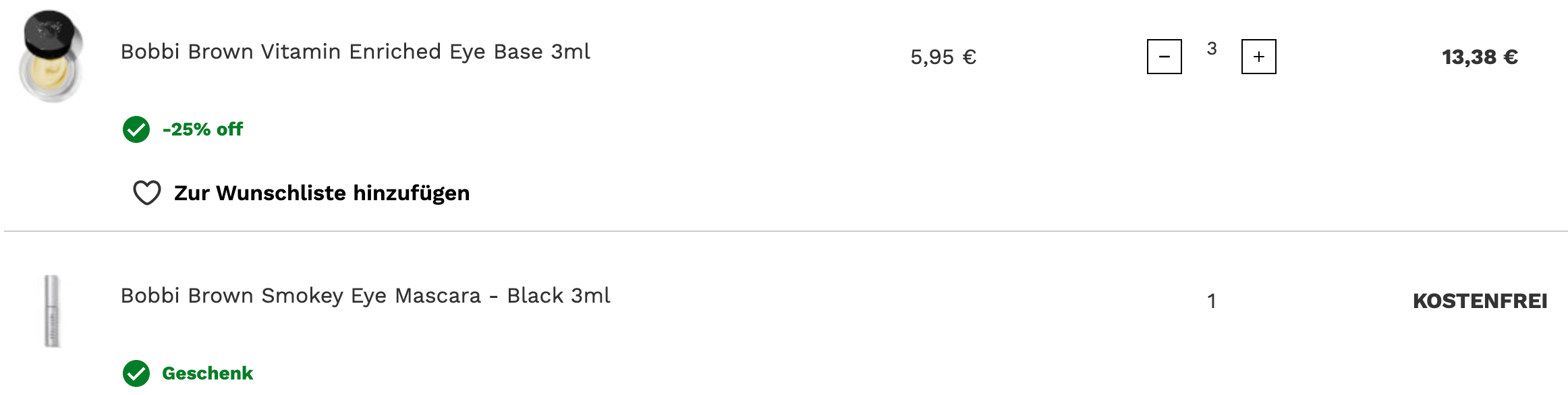This screenshot has width=1568, height=395.
Task: Click the KOSTENFREI label
Action: [x=1480, y=301]
